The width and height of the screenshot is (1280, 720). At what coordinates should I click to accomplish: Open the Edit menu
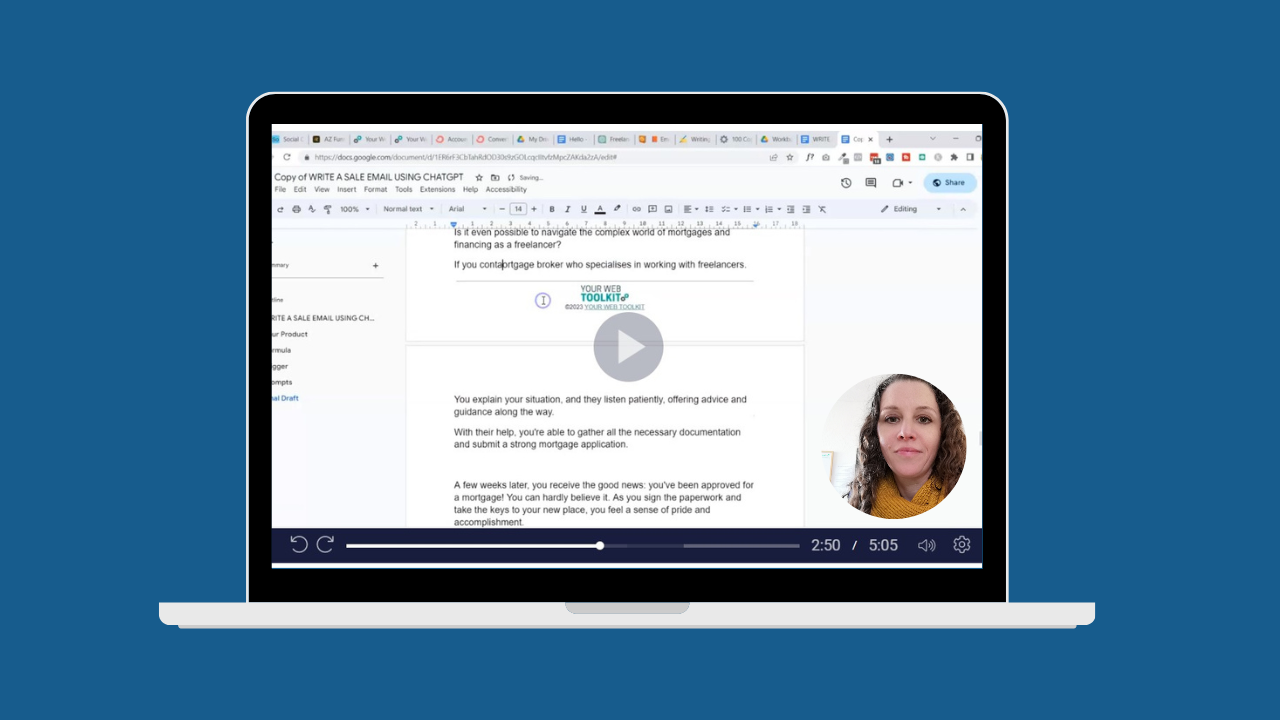pos(300,189)
